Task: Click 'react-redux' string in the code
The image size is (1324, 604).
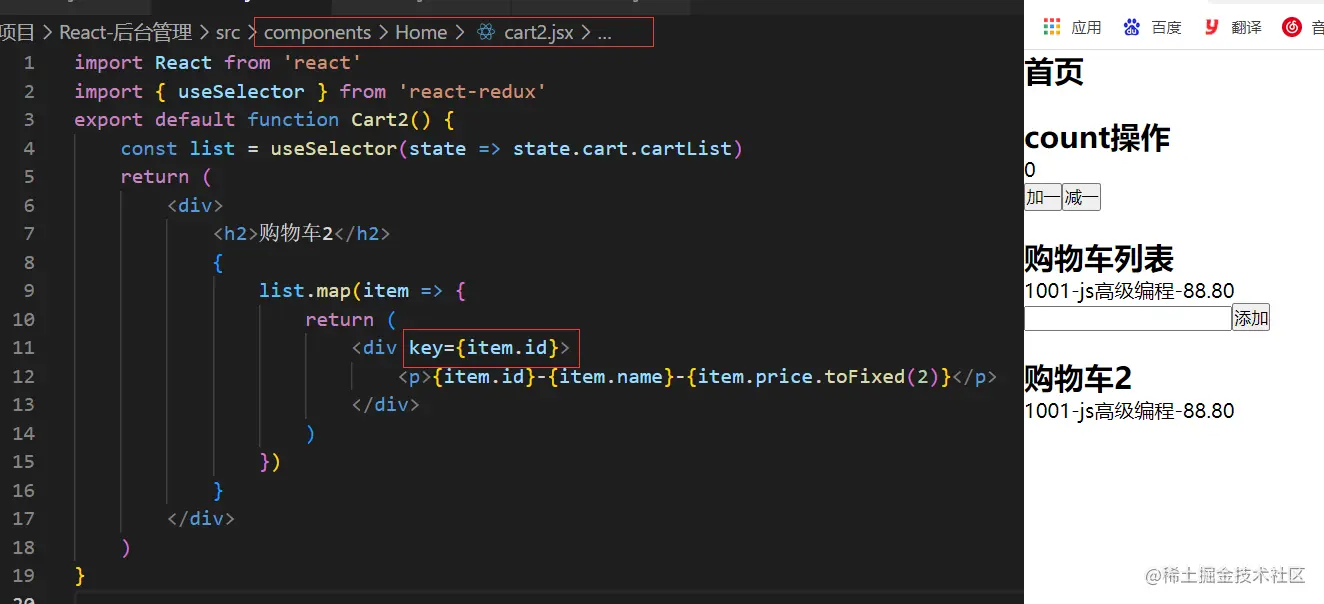Action: click(472, 91)
